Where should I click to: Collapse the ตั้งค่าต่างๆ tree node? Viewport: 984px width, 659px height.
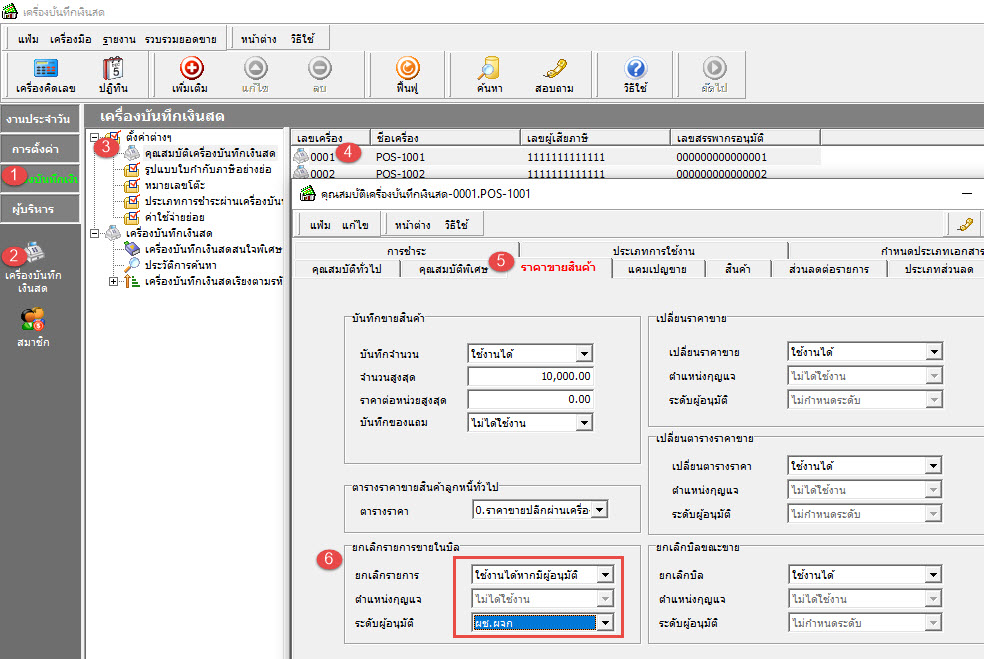(95, 137)
